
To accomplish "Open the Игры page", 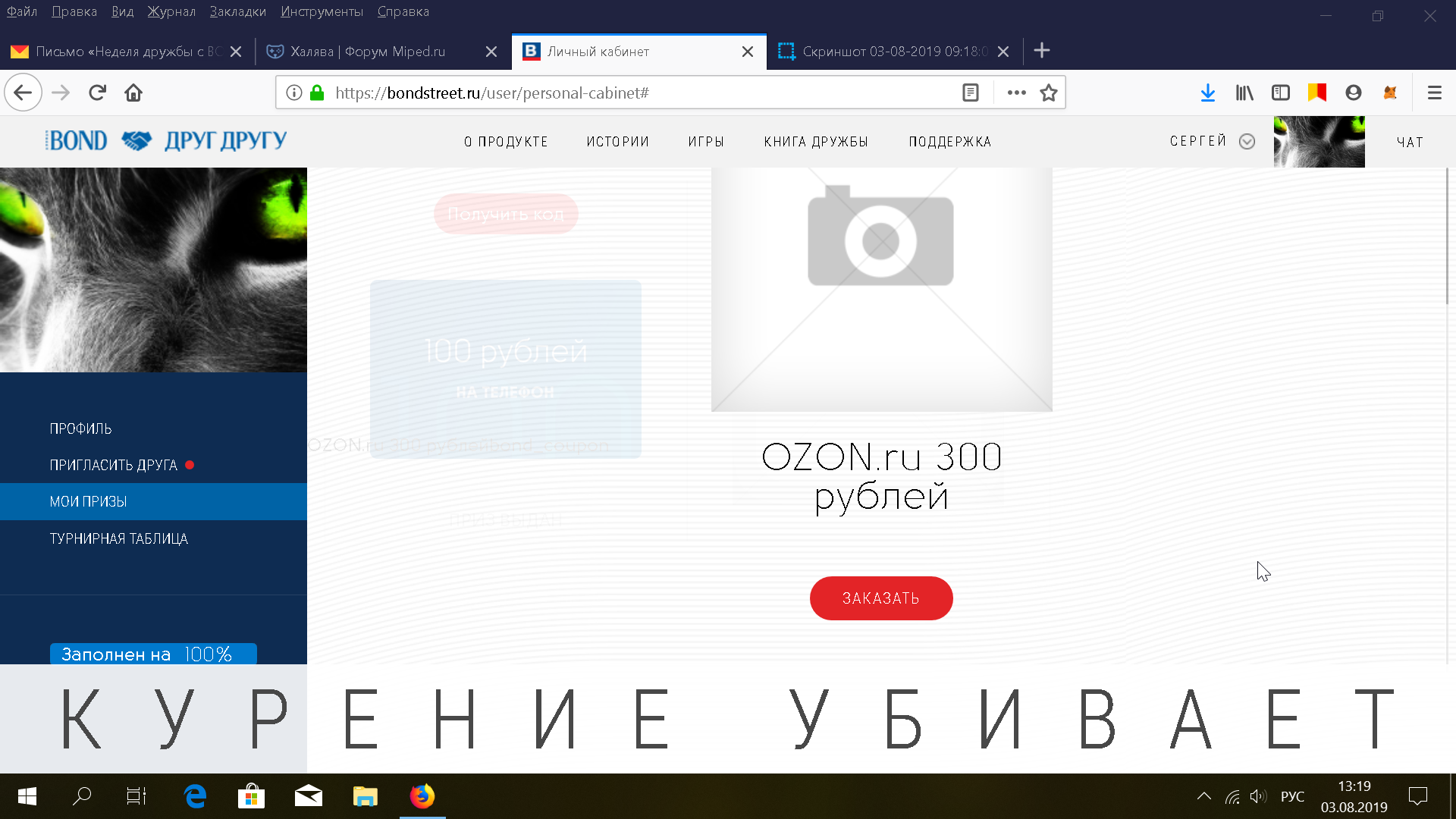I will (706, 142).
